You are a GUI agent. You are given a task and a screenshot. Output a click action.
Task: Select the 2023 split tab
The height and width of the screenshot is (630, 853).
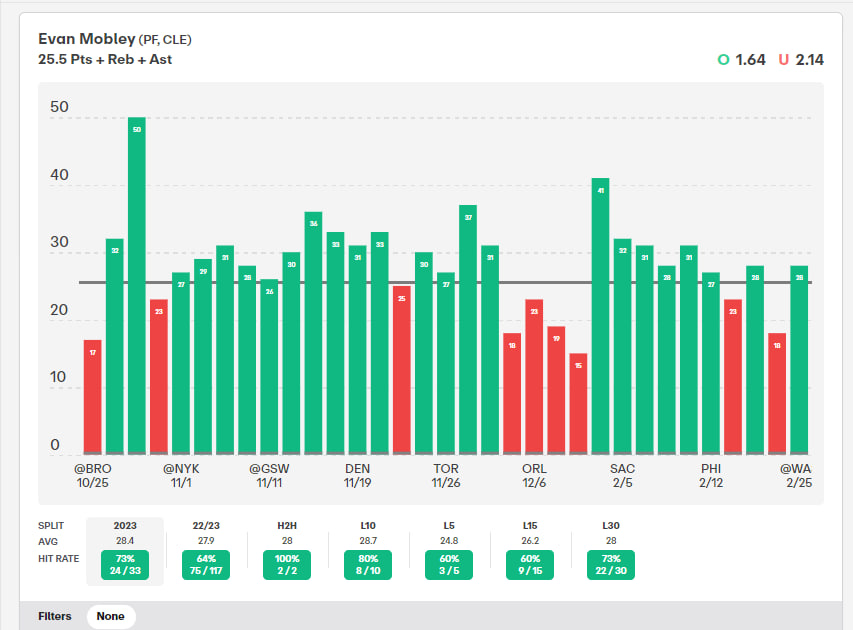(125, 526)
